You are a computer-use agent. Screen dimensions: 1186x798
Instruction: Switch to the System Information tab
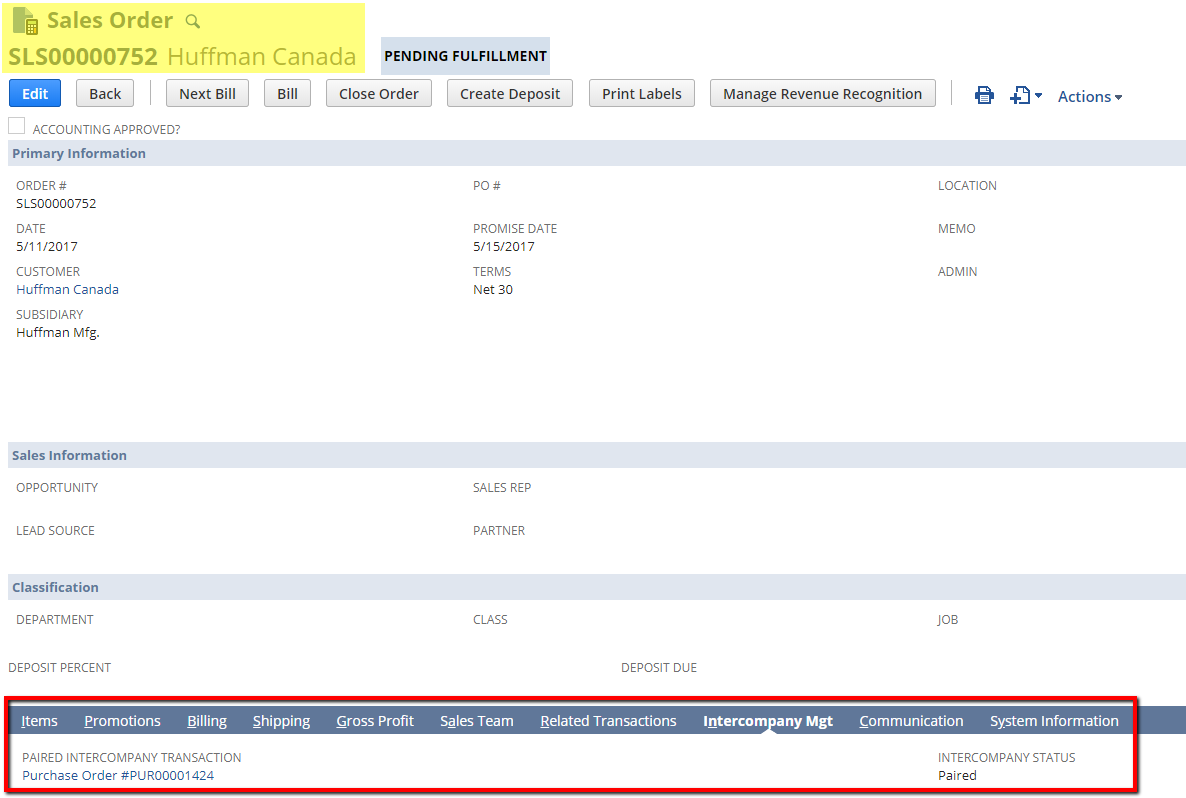coord(1054,721)
